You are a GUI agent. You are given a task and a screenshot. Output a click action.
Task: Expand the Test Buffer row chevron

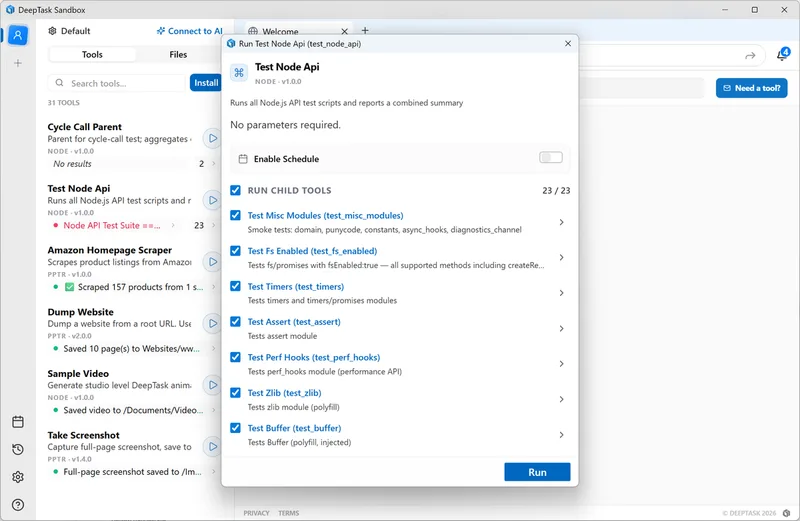pos(561,435)
